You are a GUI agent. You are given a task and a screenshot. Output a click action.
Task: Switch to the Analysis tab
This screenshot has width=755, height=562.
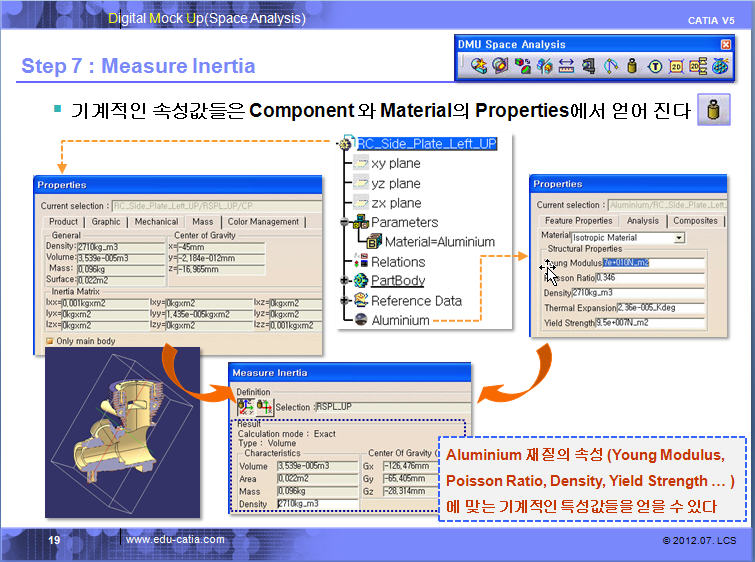(x=642, y=221)
